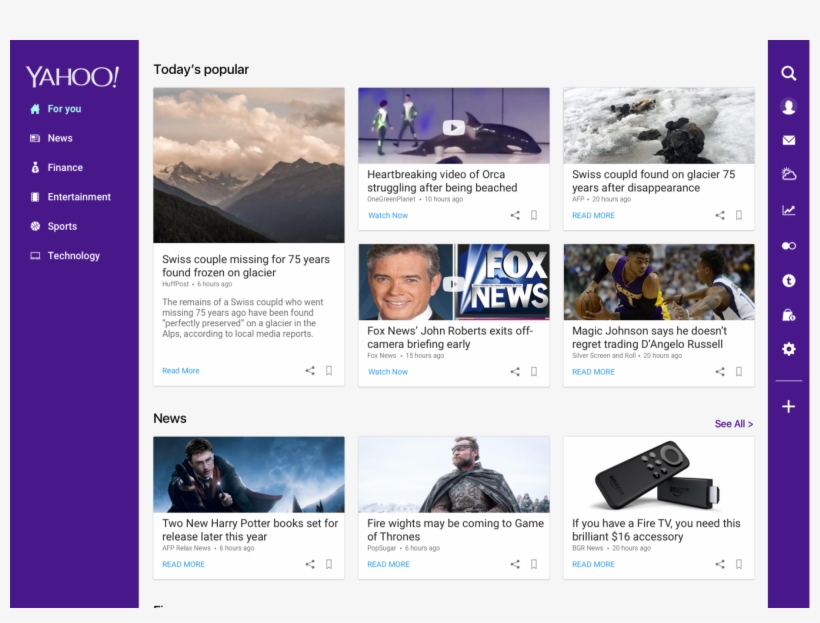This screenshot has width=820, height=623.
Task: Open headline 'Swiss coupld found on glacier 75 years'
Action: [x=653, y=181]
